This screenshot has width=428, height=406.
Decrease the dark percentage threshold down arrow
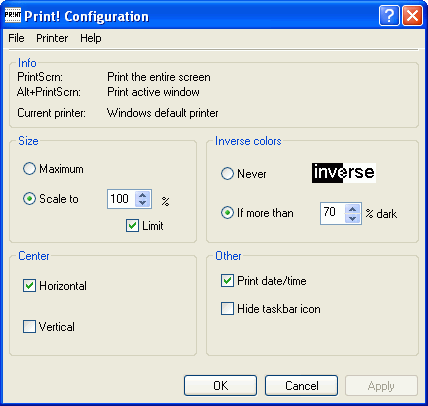pyautogui.click(x=353, y=218)
